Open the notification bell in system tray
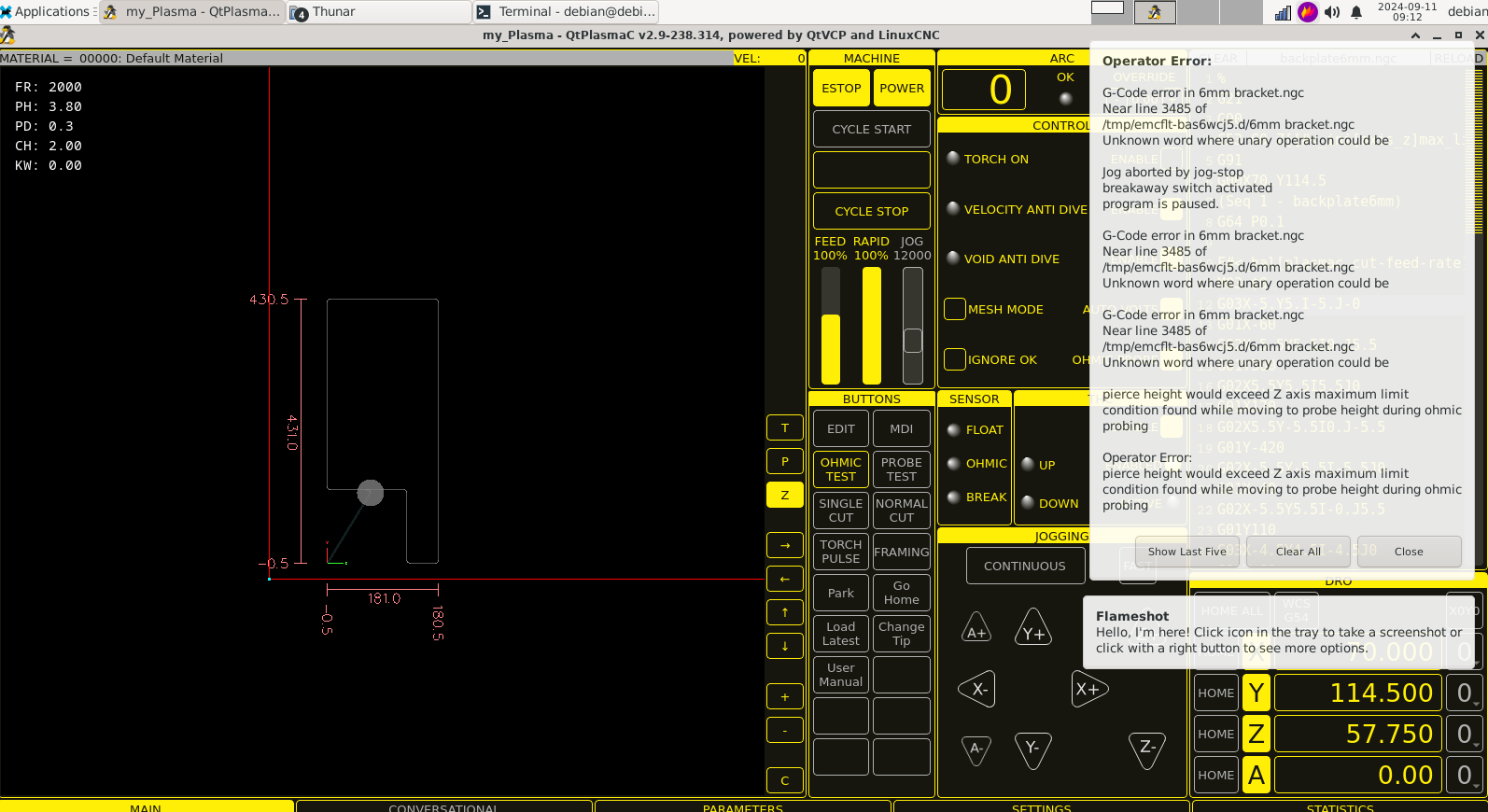Image resolution: width=1488 pixels, height=812 pixels. click(x=1356, y=12)
